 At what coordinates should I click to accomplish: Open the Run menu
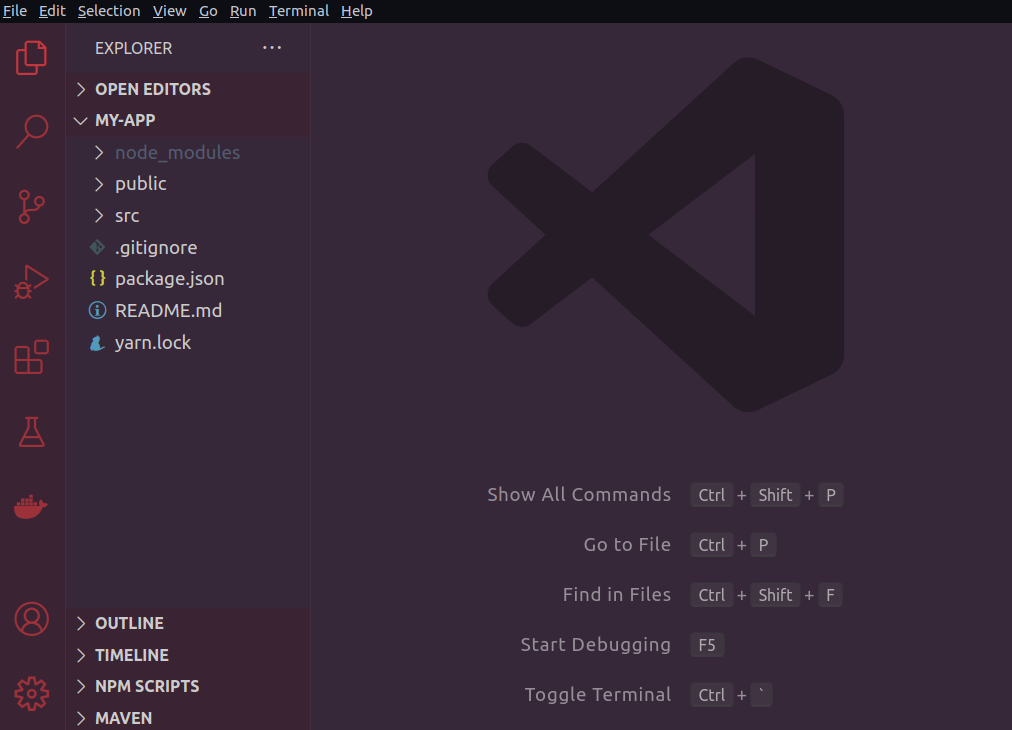point(243,11)
